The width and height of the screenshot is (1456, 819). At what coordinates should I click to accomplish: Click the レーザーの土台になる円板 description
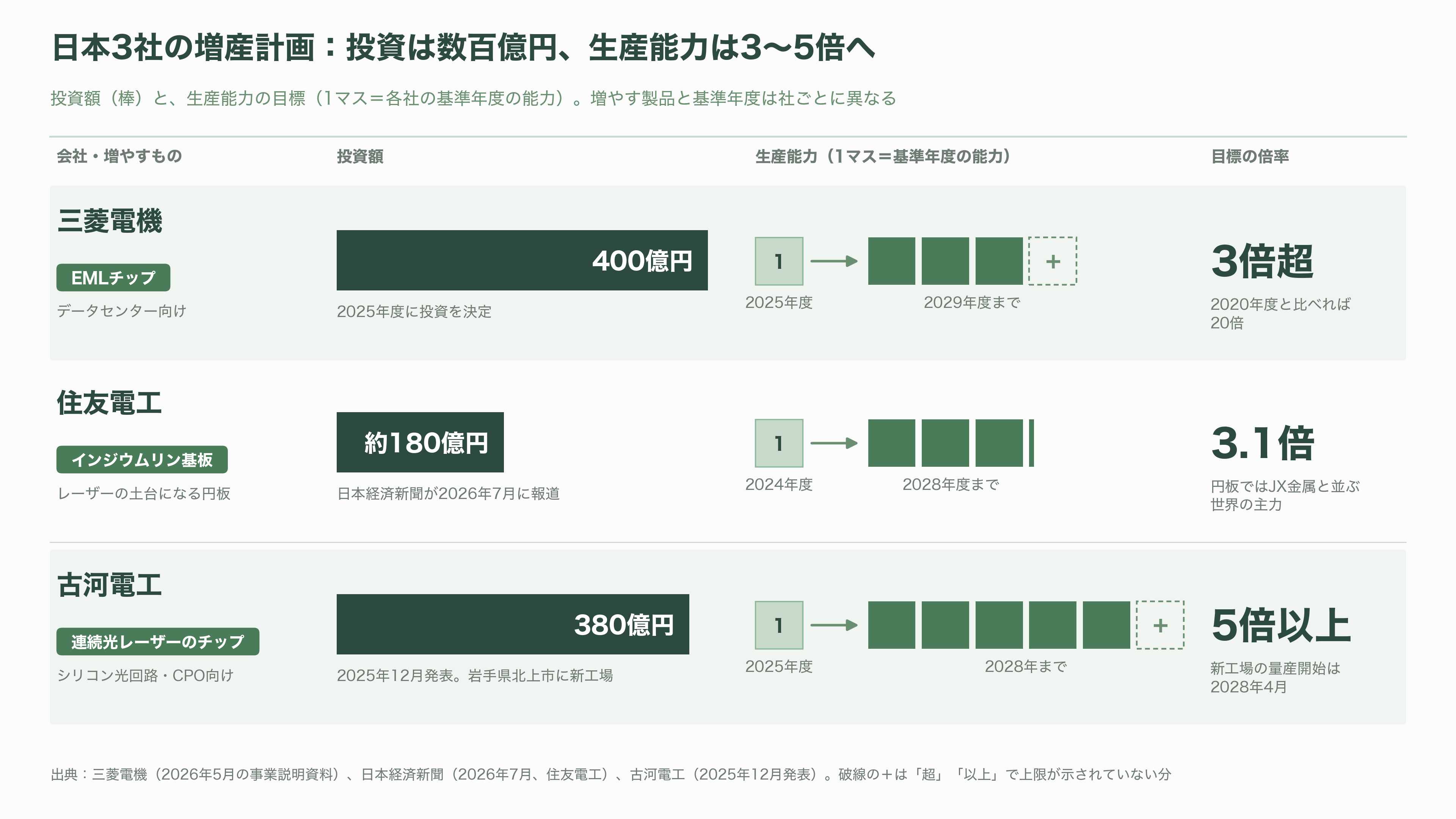pyautogui.click(x=144, y=493)
